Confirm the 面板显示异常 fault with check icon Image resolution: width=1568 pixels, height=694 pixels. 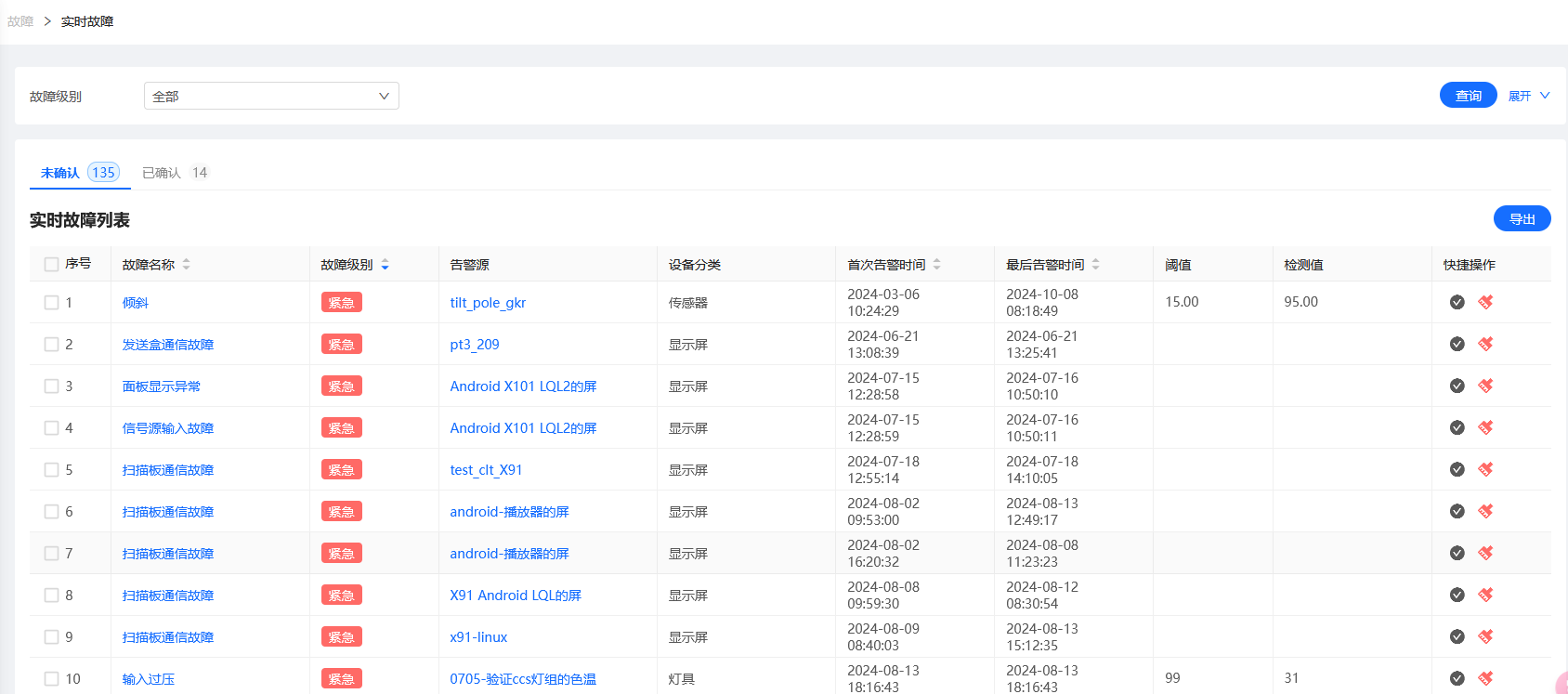pyautogui.click(x=1457, y=386)
